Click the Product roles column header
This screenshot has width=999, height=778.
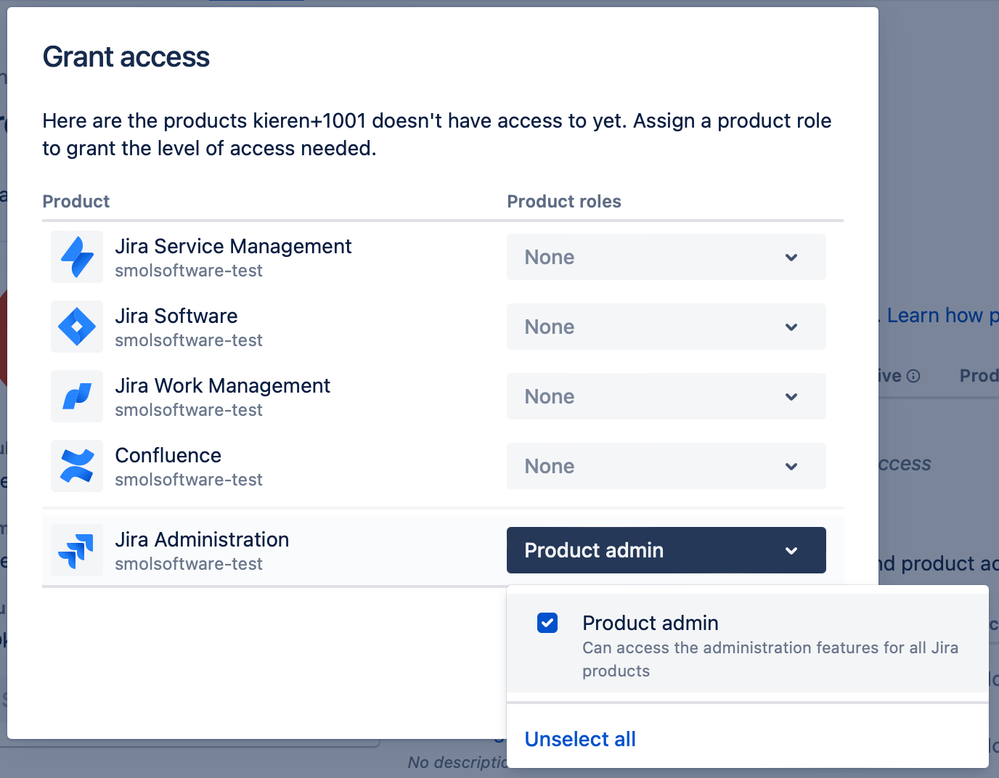[564, 201]
